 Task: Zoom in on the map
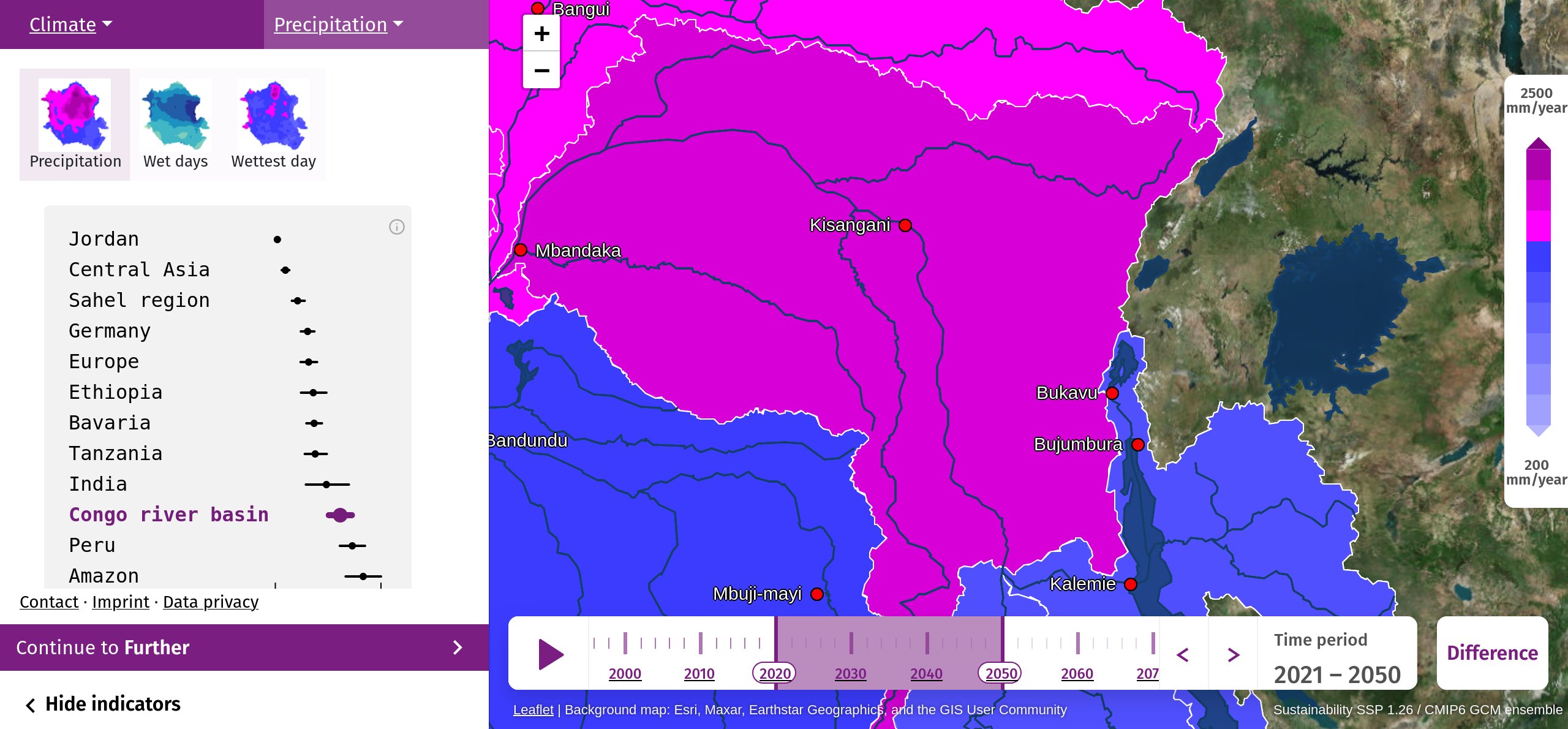(x=541, y=34)
